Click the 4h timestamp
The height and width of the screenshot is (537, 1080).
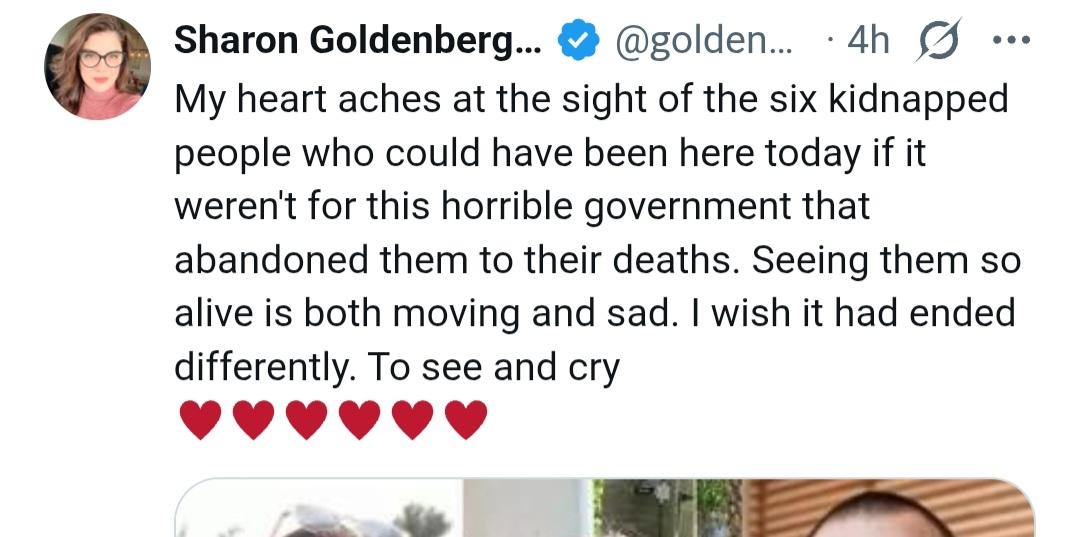tap(866, 40)
